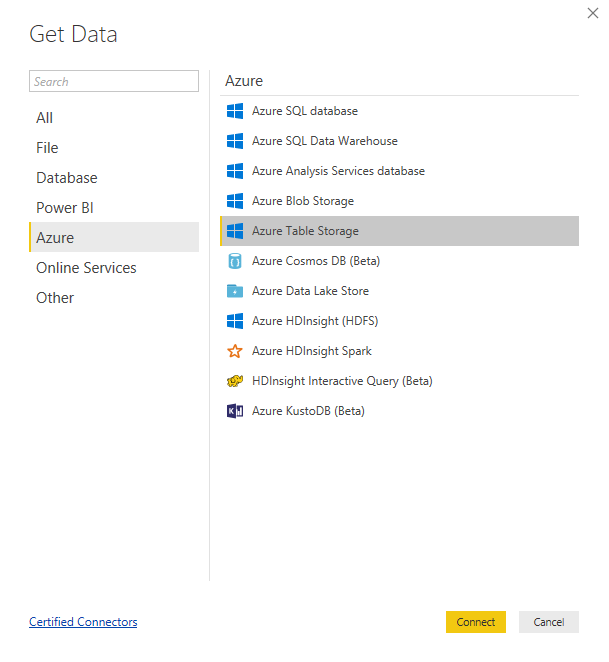The height and width of the screenshot is (662, 609).
Task: Cancel the Get Data dialog
Action: tap(548, 622)
